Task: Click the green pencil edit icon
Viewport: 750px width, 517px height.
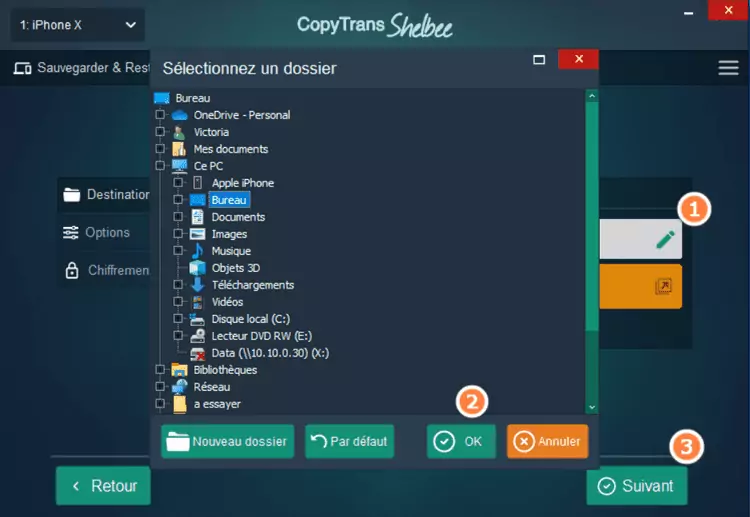Action: pos(665,240)
